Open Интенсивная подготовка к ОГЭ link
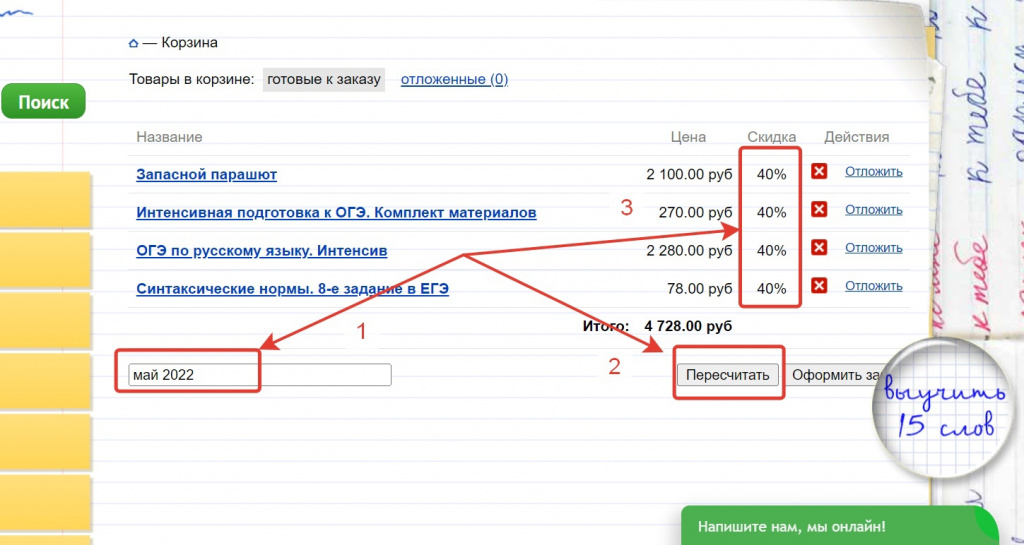This screenshot has width=1024, height=545. (x=336, y=213)
